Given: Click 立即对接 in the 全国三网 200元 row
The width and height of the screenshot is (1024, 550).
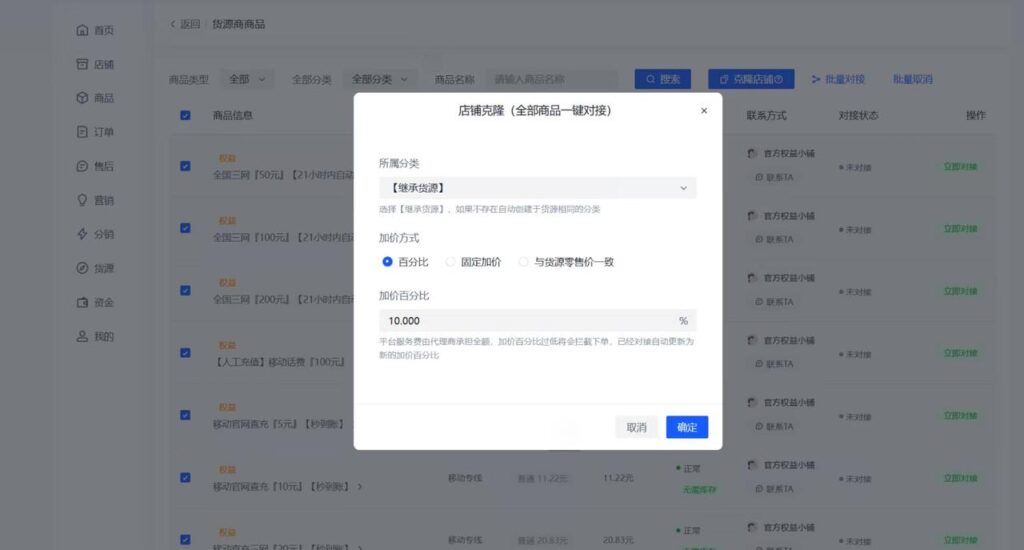Looking at the screenshot, I should tap(960, 291).
